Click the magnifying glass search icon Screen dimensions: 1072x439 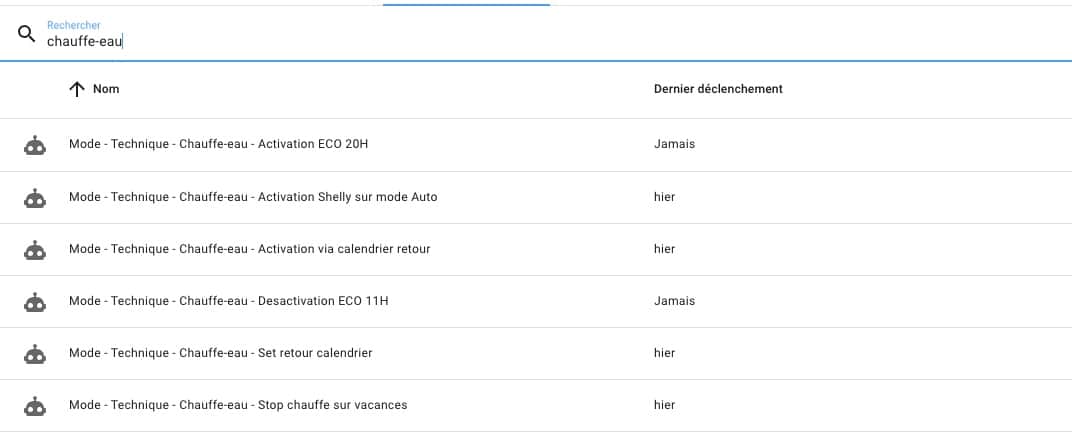(x=26, y=34)
